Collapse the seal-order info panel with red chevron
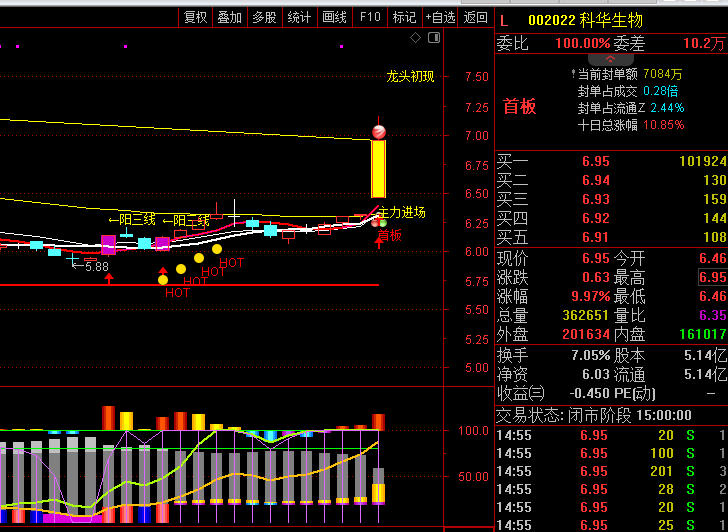This screenshot has height=532, width=728. tap(610, 59)
